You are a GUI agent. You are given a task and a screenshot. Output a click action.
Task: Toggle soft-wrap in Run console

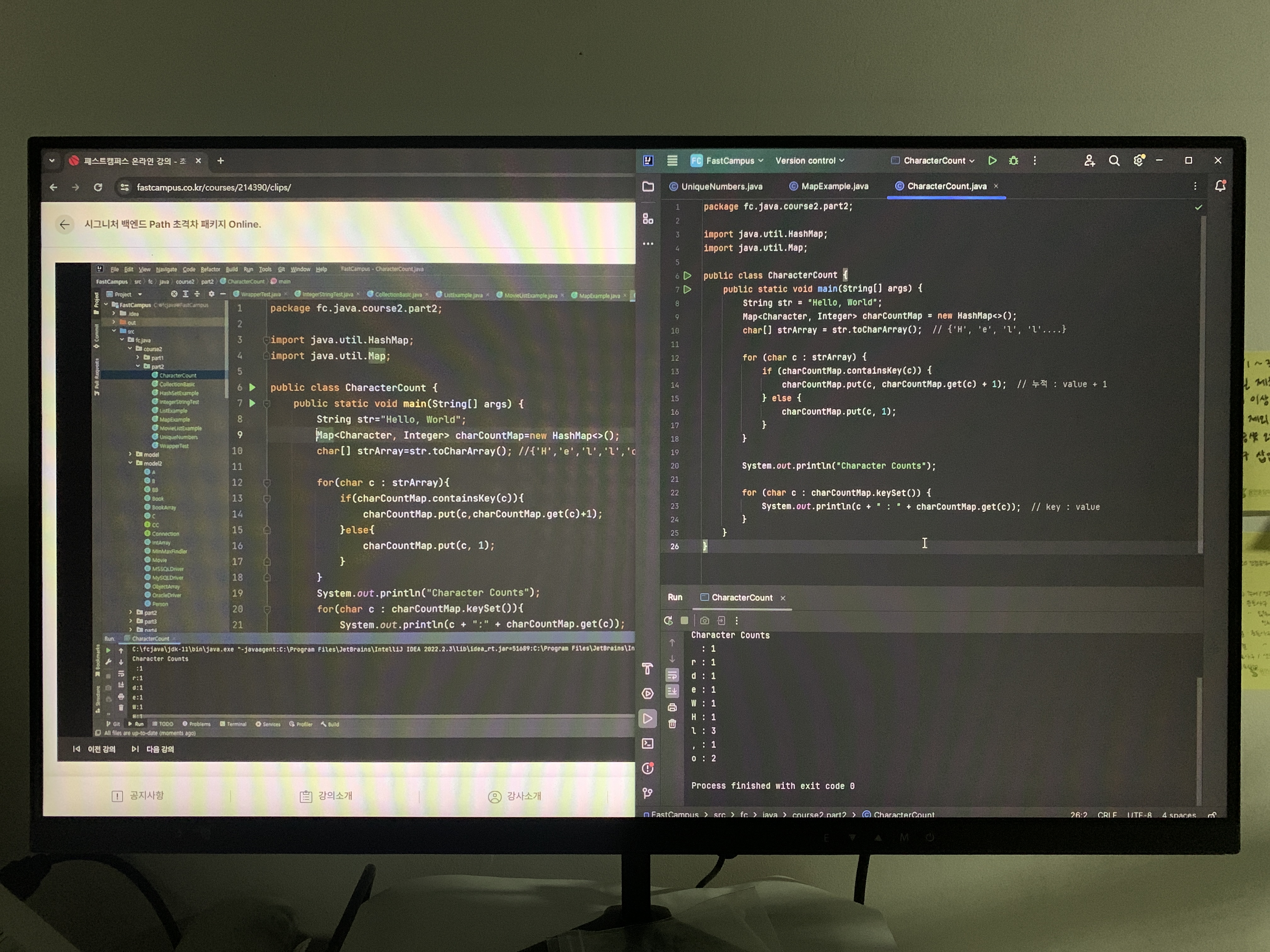click(x=672, y=675)
